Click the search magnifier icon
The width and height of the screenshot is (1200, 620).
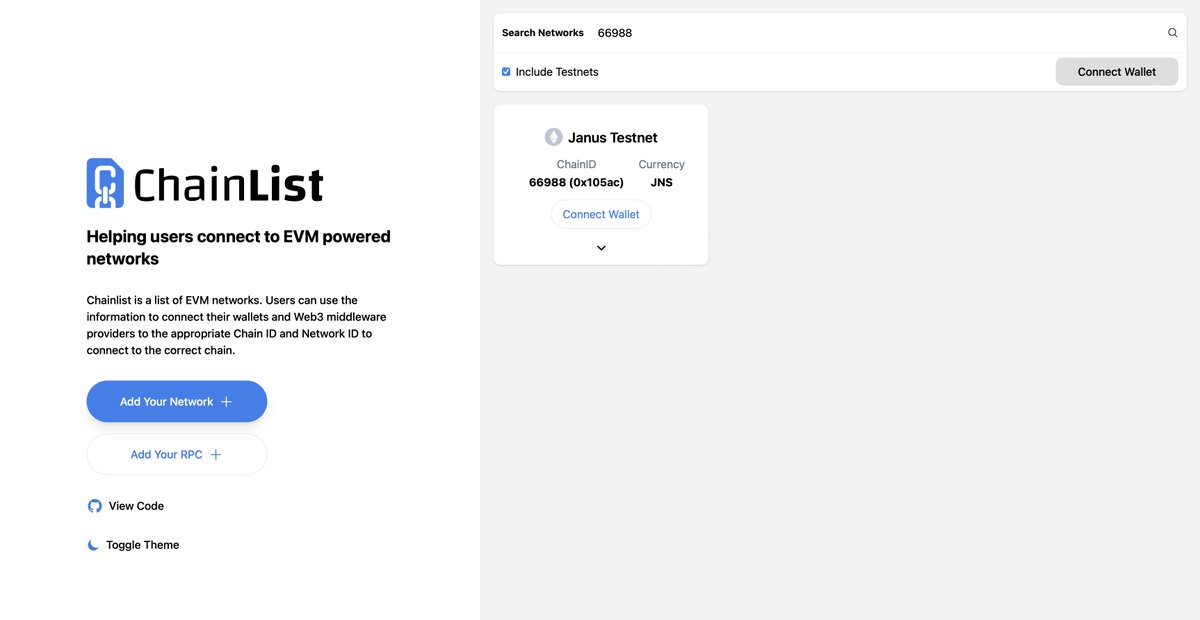[x=1173, y=33]
